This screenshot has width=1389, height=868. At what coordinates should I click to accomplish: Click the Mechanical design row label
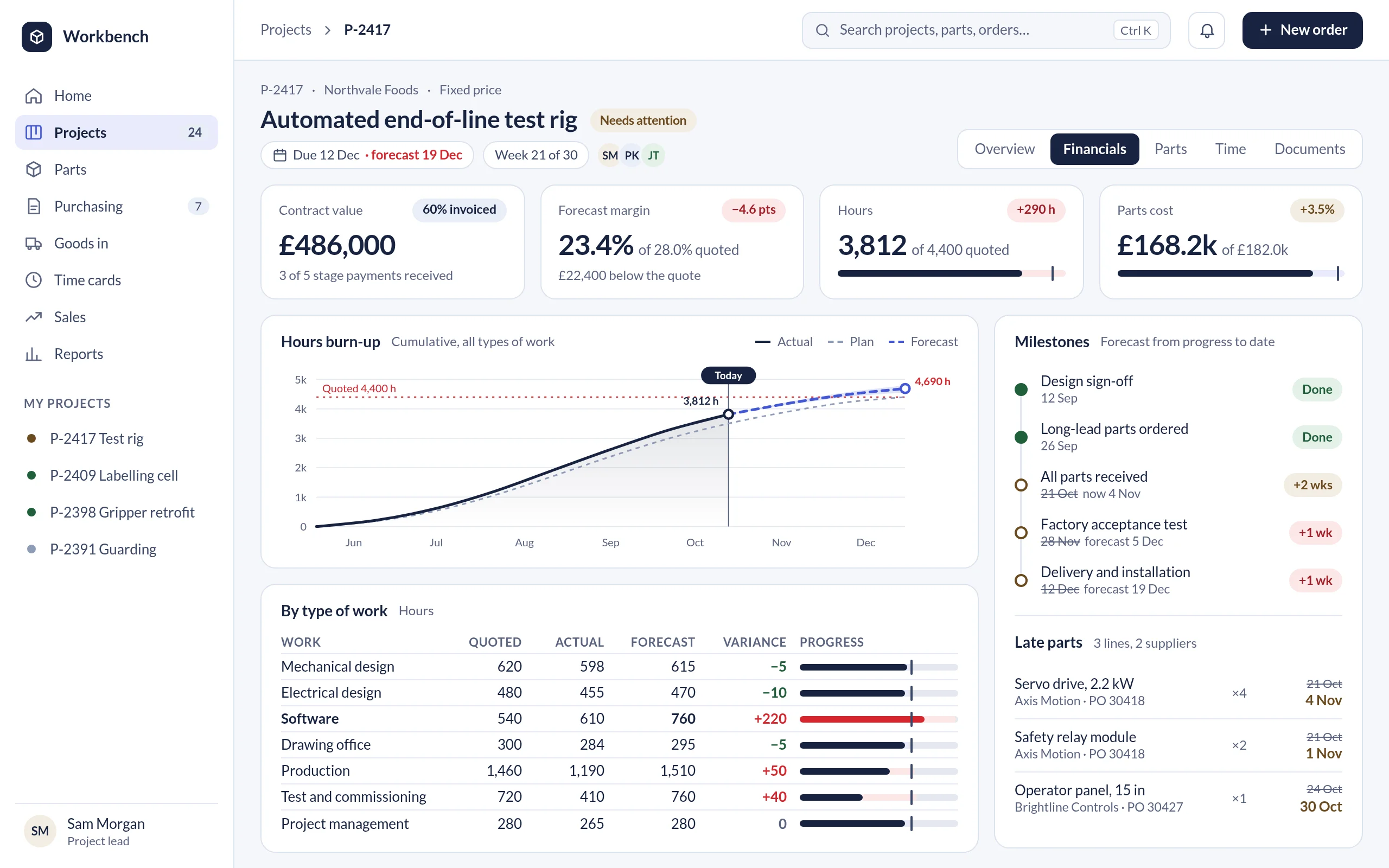pos(337,667)
